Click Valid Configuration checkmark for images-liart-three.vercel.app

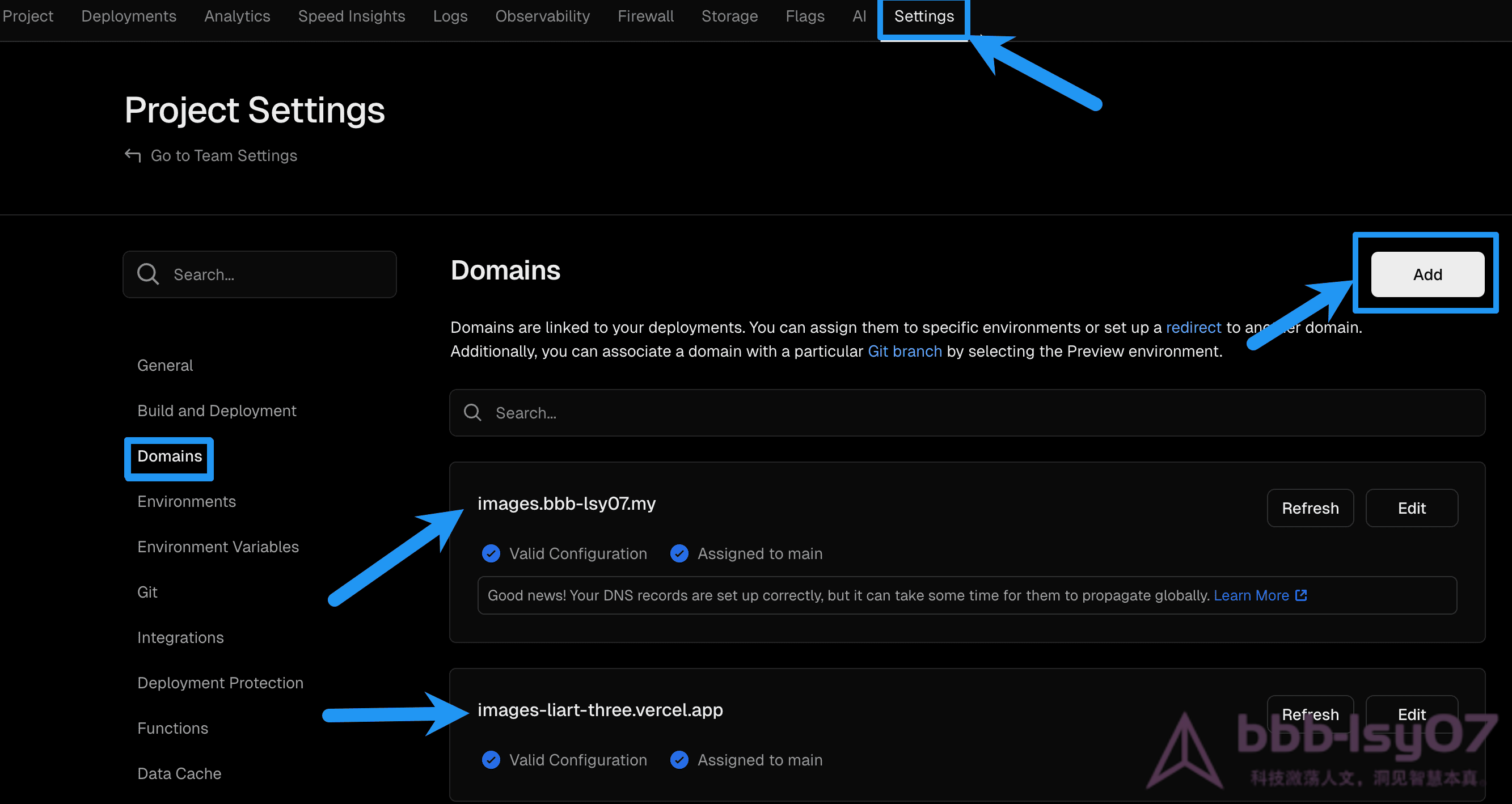pos(491,759)
